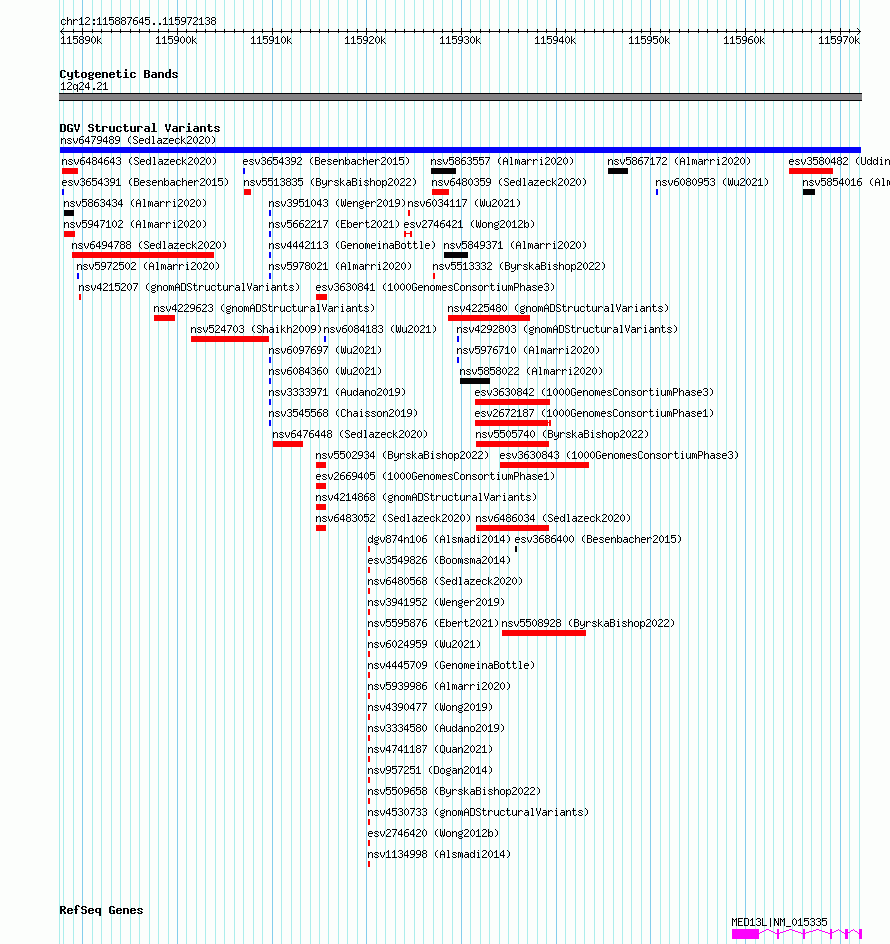Image resolution: width=890 pixels, height=944 pixels.
Task: Open nsv6486034 (Sedlazeck2020) variant
Action: coord(553,520)
